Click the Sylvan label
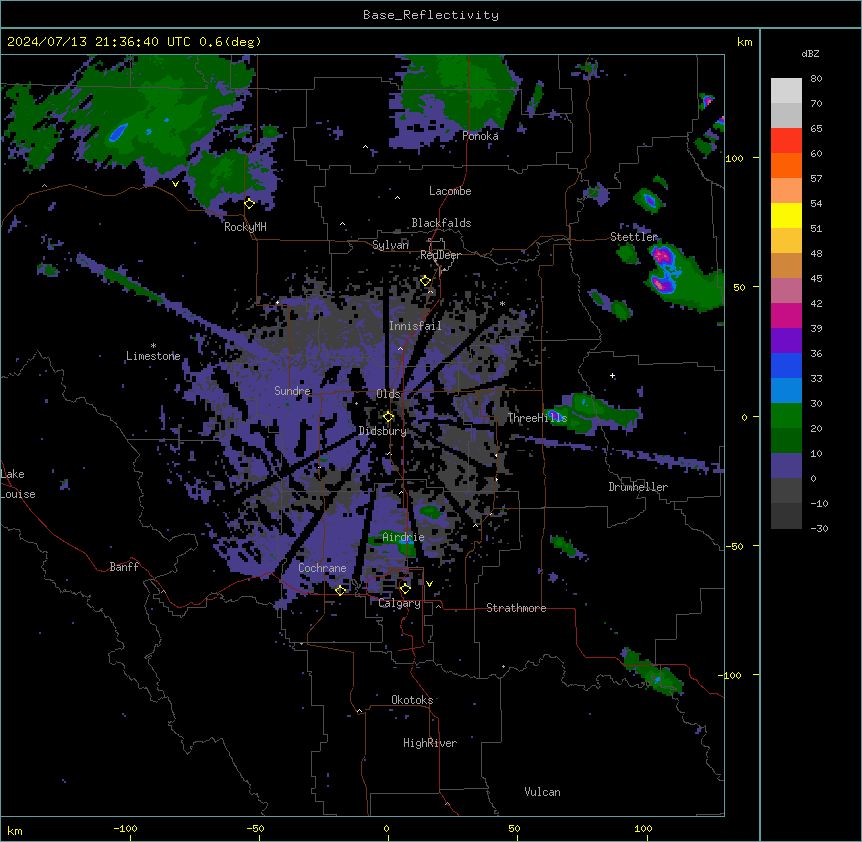Image resolution: width=862 pixels, height=842 pixels. tap(390, 245)
